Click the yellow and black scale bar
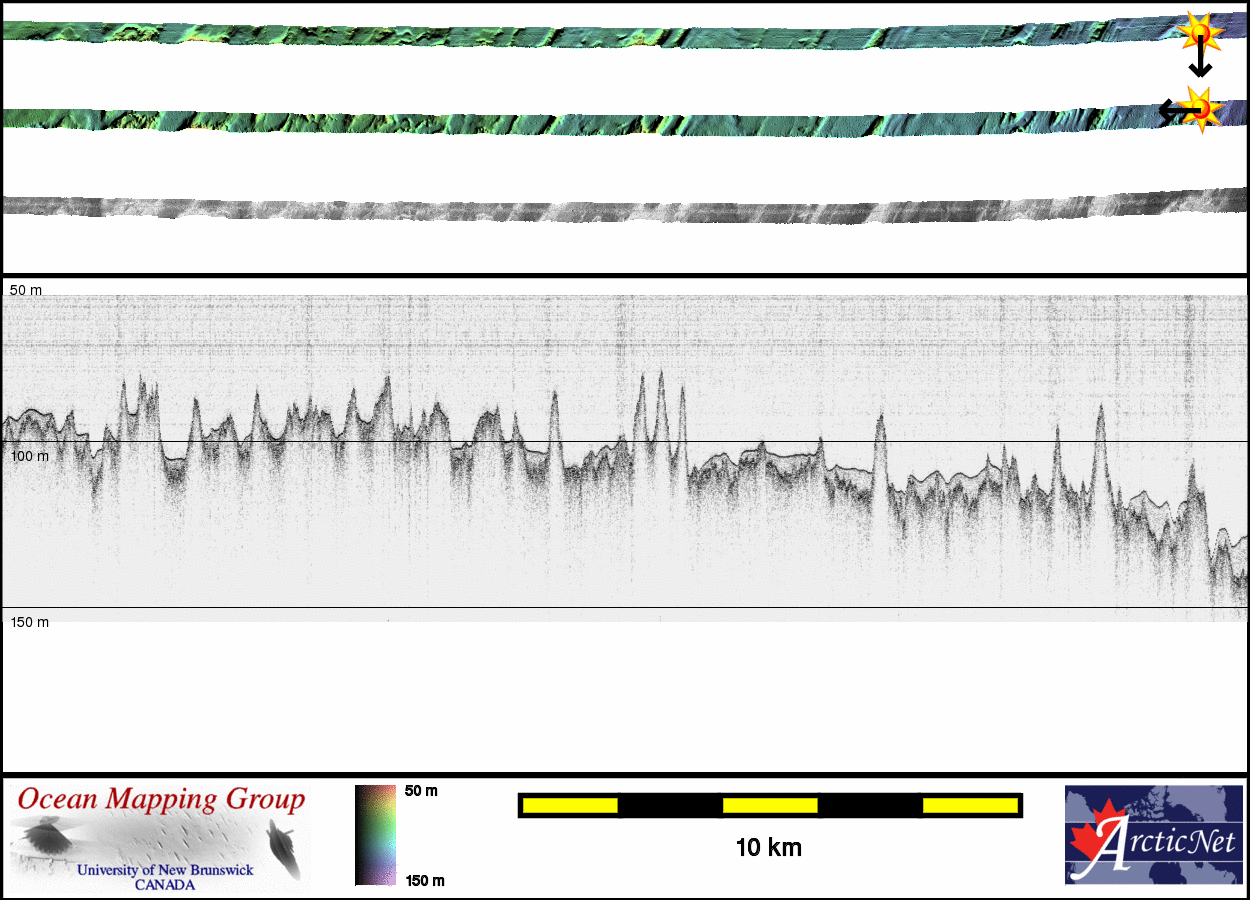 pos(770,805)
